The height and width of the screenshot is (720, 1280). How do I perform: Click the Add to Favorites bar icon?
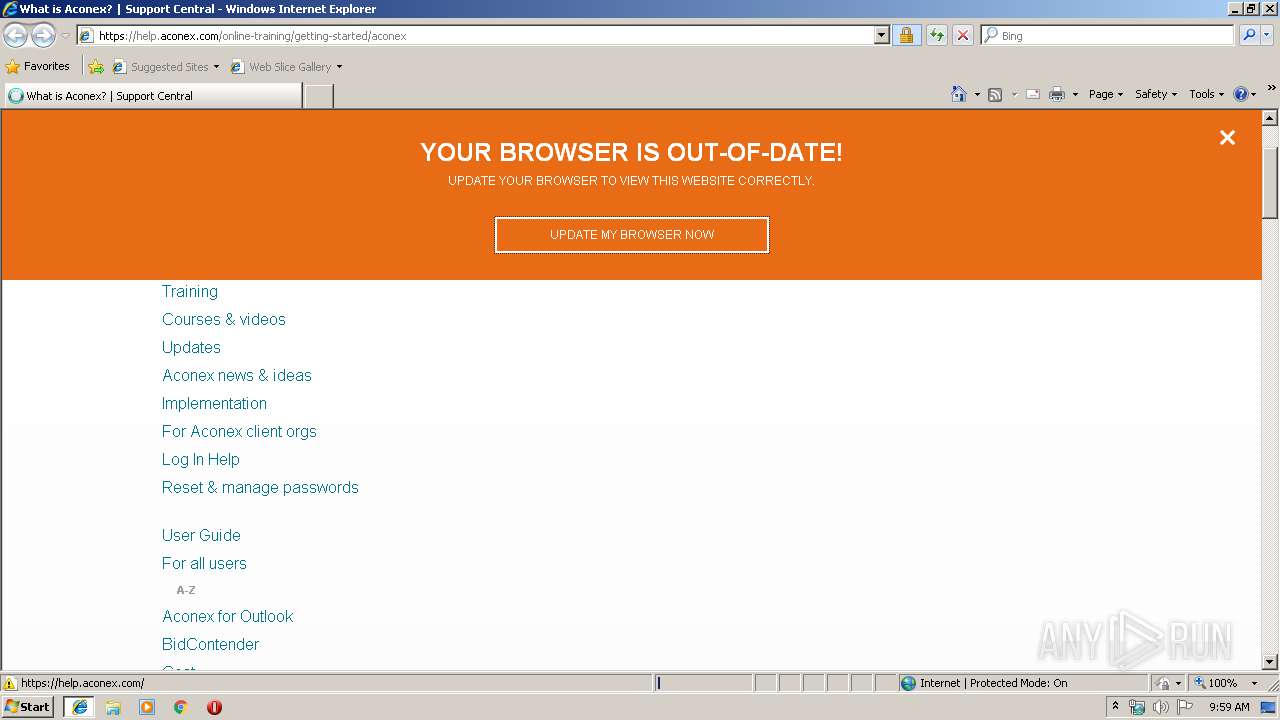tap(96, 67)
